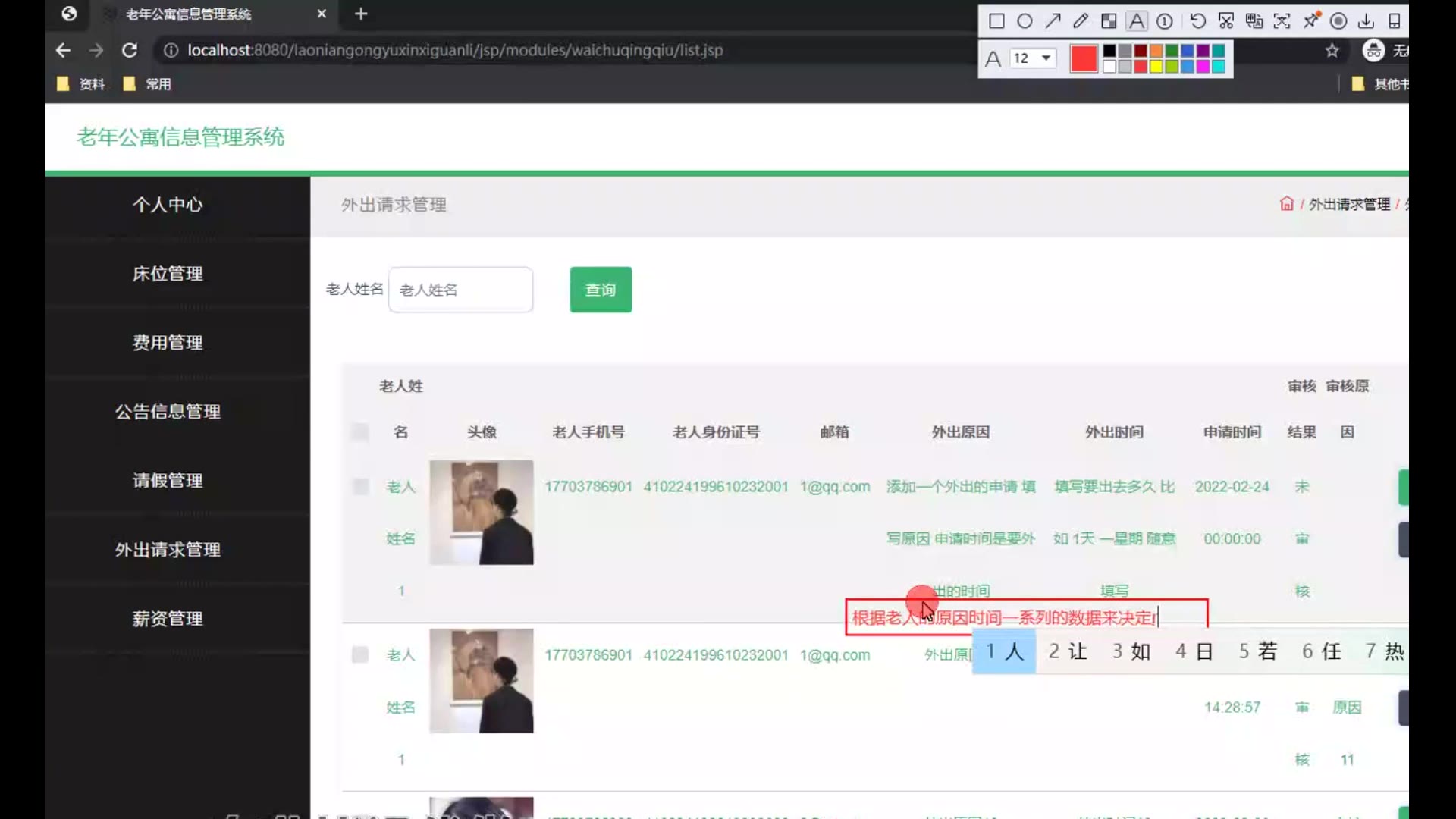Choose IME candidate 1 人
The width and height of the screenshot is (1456, 819).
click(1004, 651)
